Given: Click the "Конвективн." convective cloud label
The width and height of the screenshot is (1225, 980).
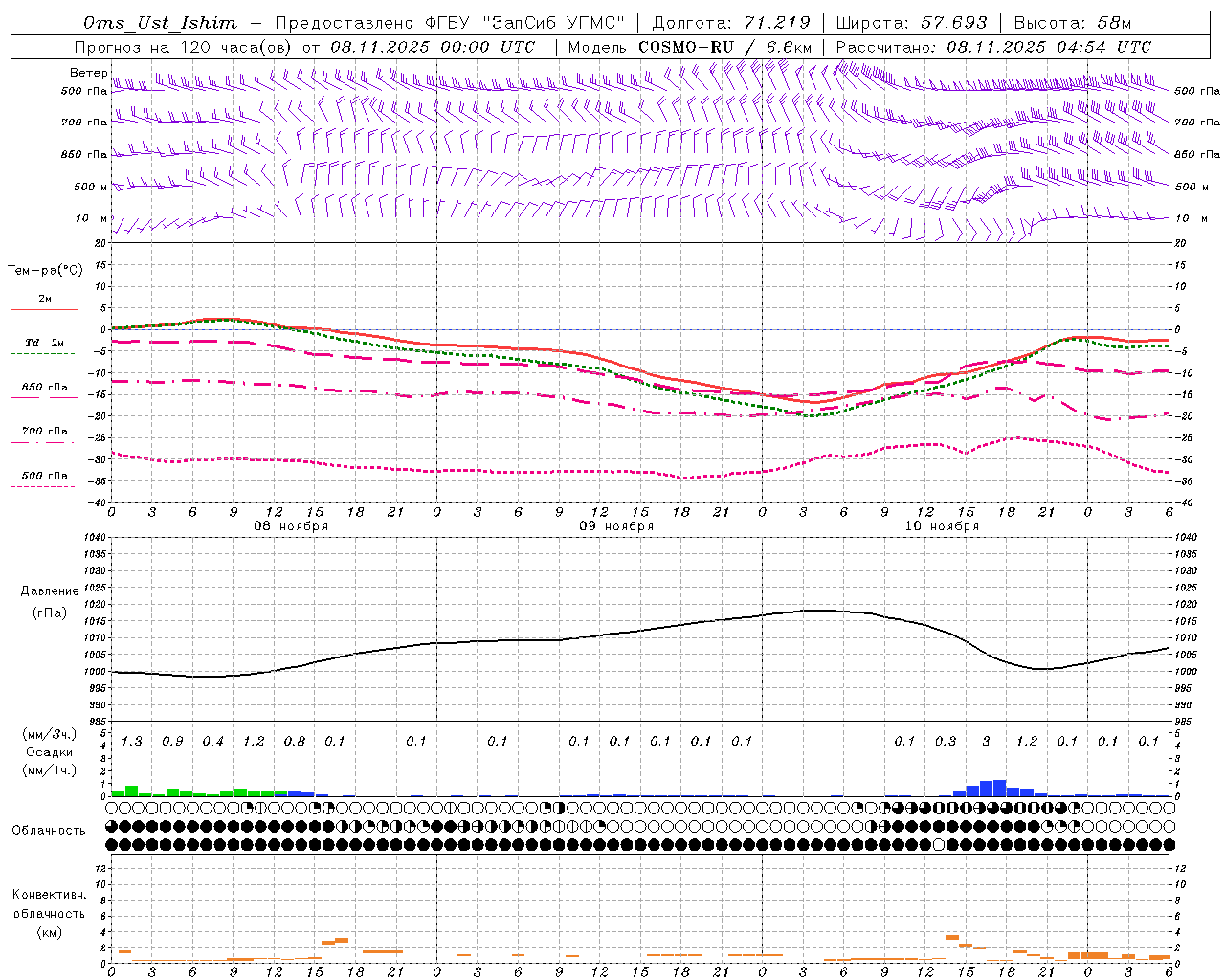Looking at the screenshot, I should coord(49,895).
